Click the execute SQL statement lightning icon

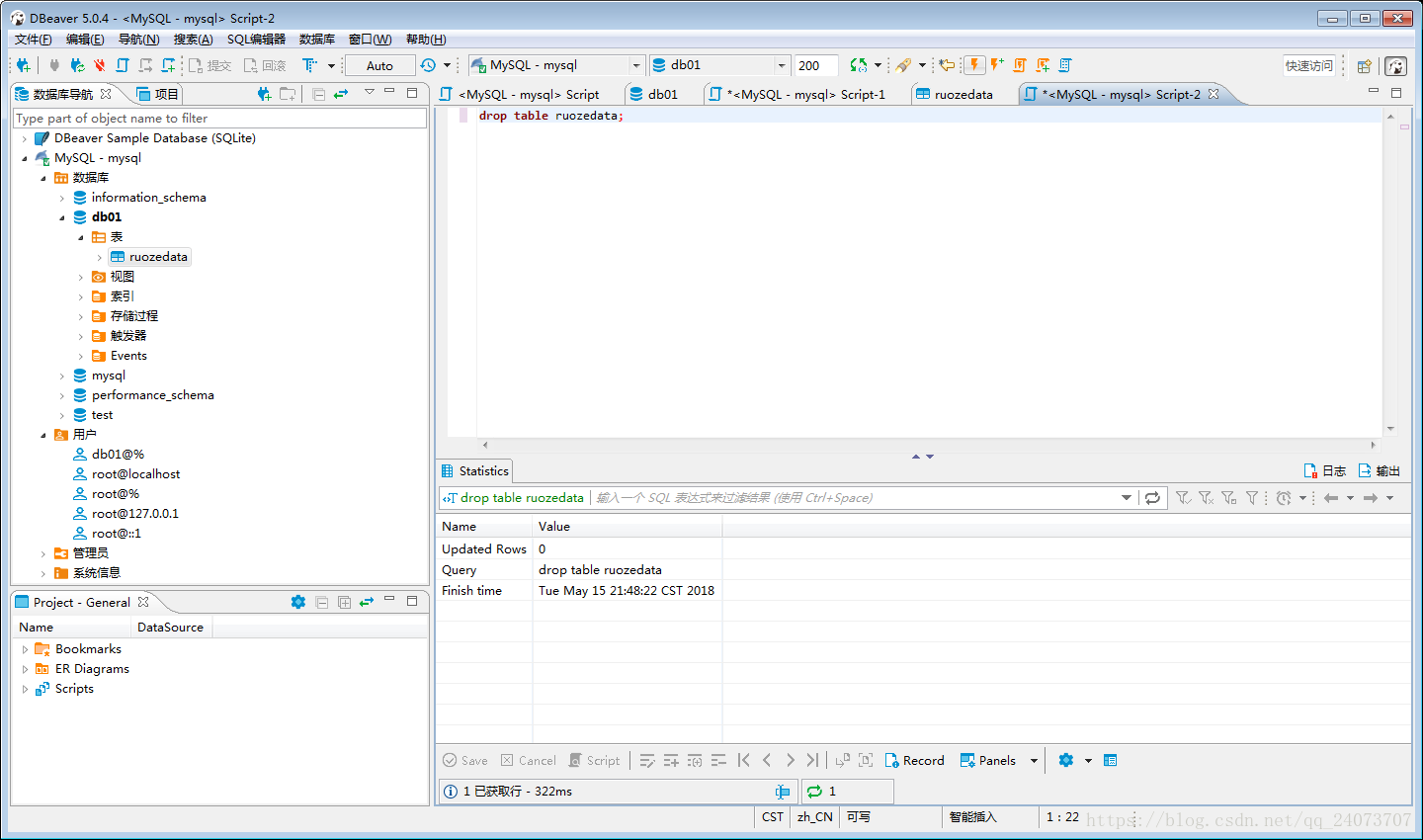[974, 65]
